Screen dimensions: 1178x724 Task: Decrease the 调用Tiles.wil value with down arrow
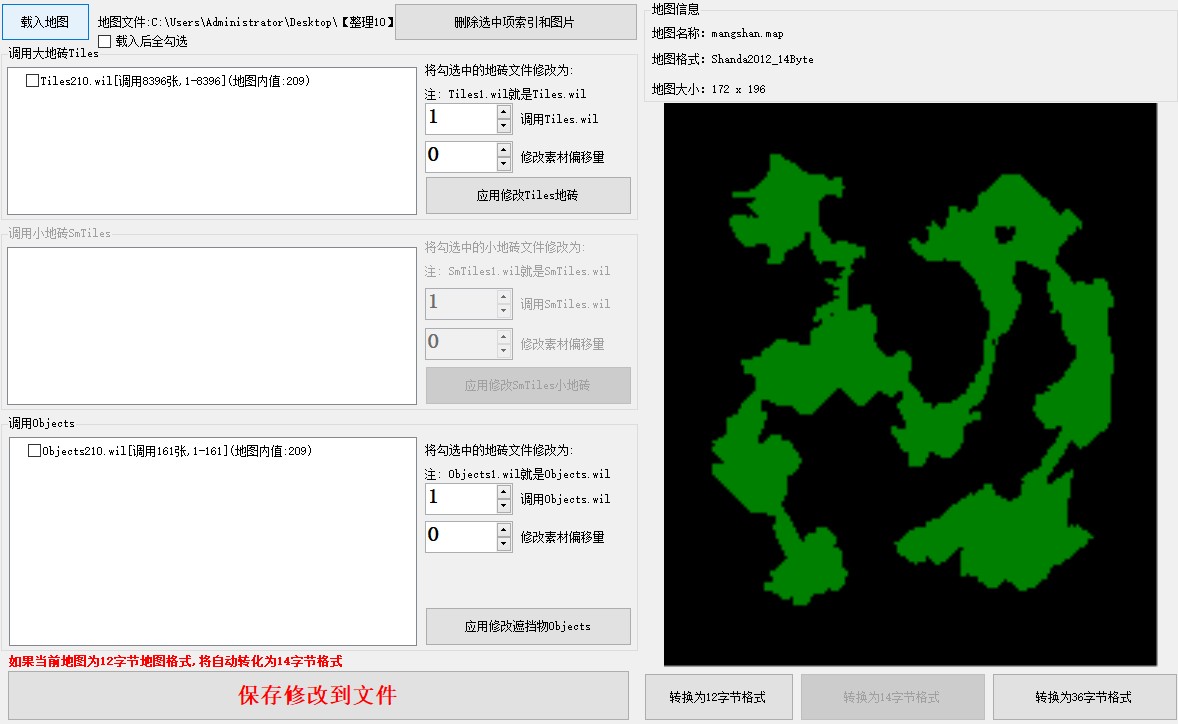pyautogui.click(x=504, y=126)
